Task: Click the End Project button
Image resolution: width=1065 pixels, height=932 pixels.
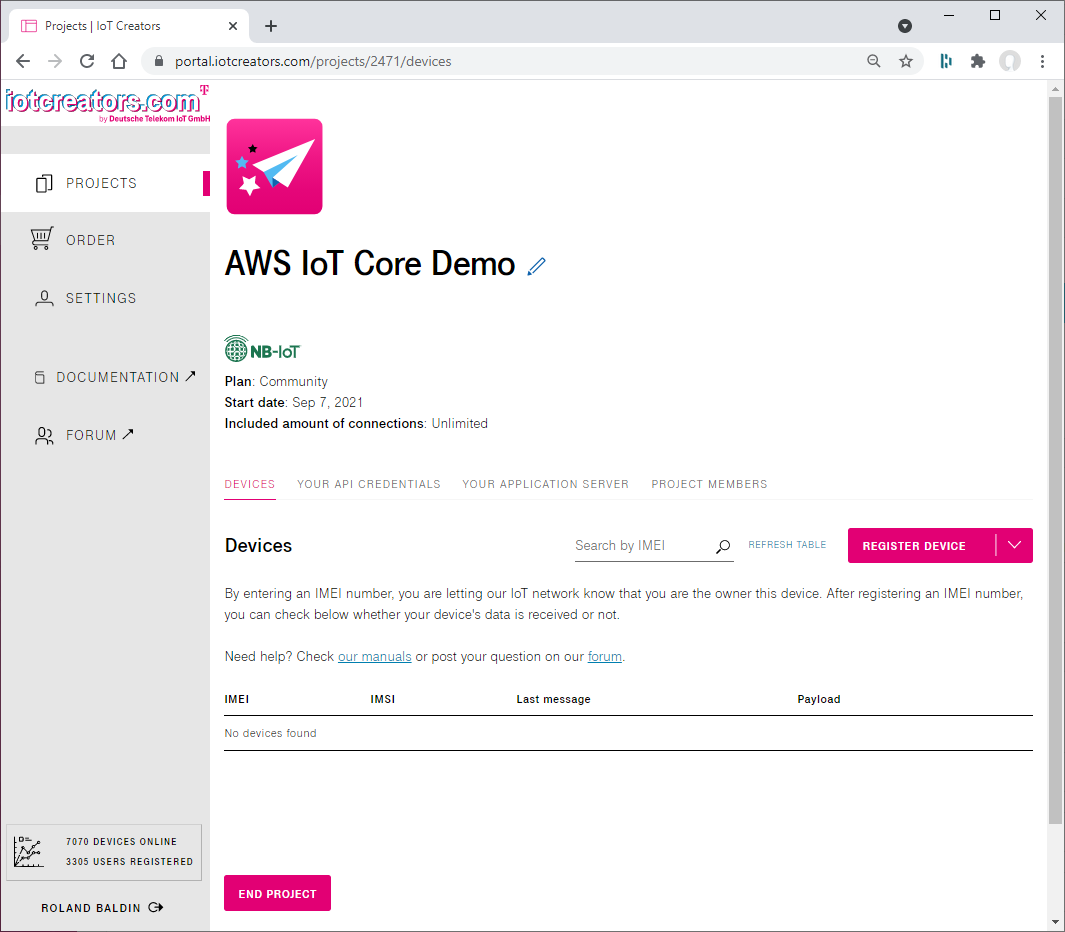Action: (x=277, y=894)
